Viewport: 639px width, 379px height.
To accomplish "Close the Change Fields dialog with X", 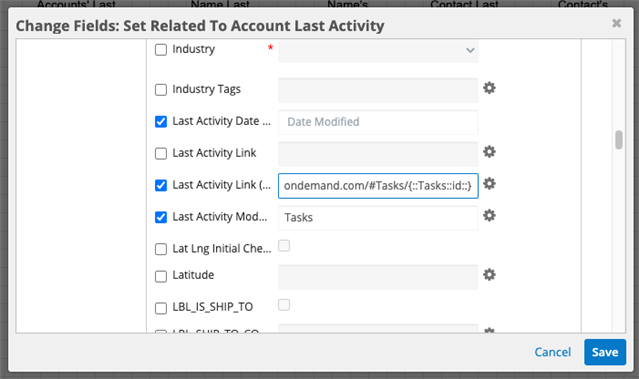I will point(616,23).
